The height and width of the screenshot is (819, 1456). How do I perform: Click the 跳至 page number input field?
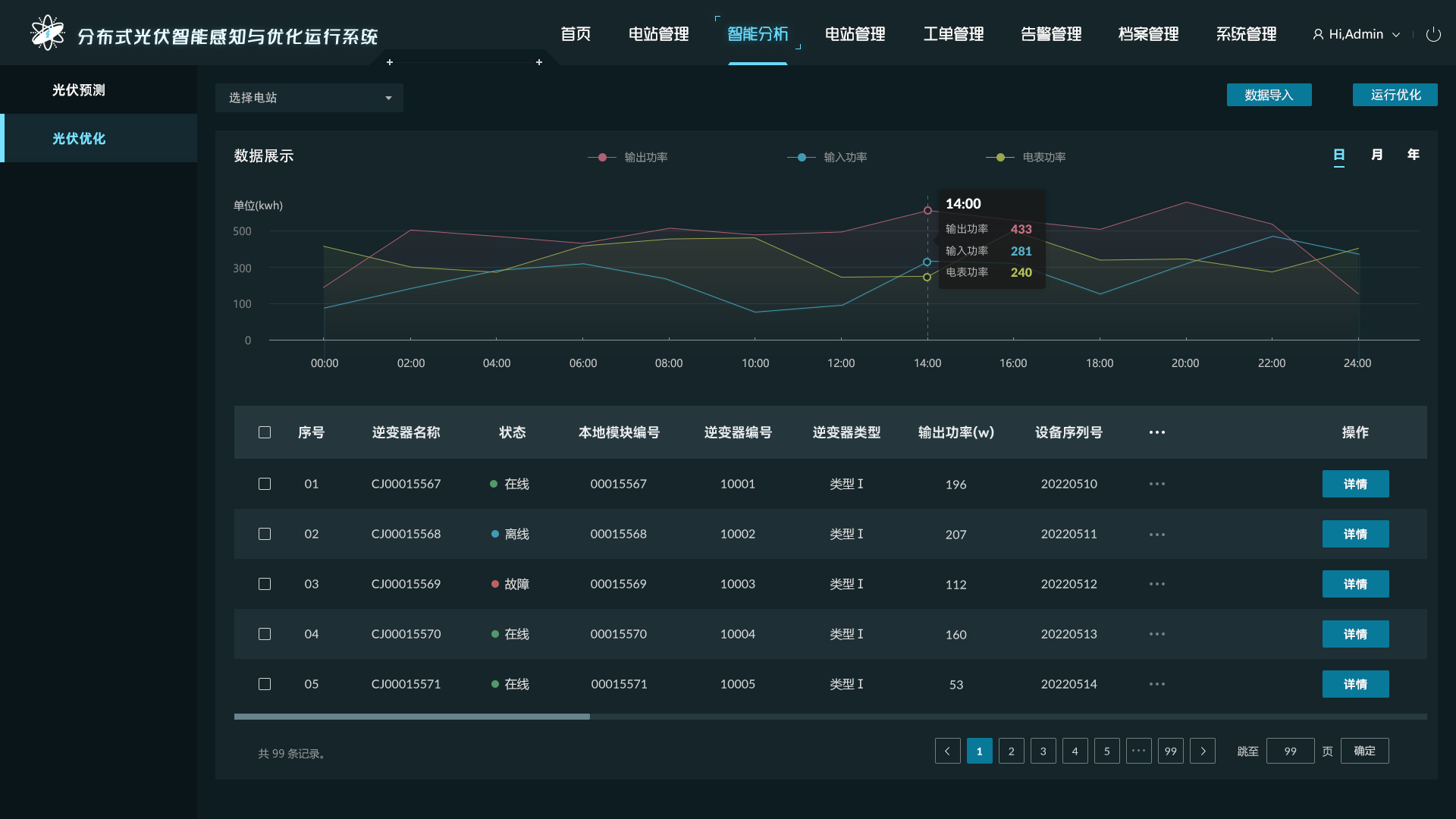1290,751
